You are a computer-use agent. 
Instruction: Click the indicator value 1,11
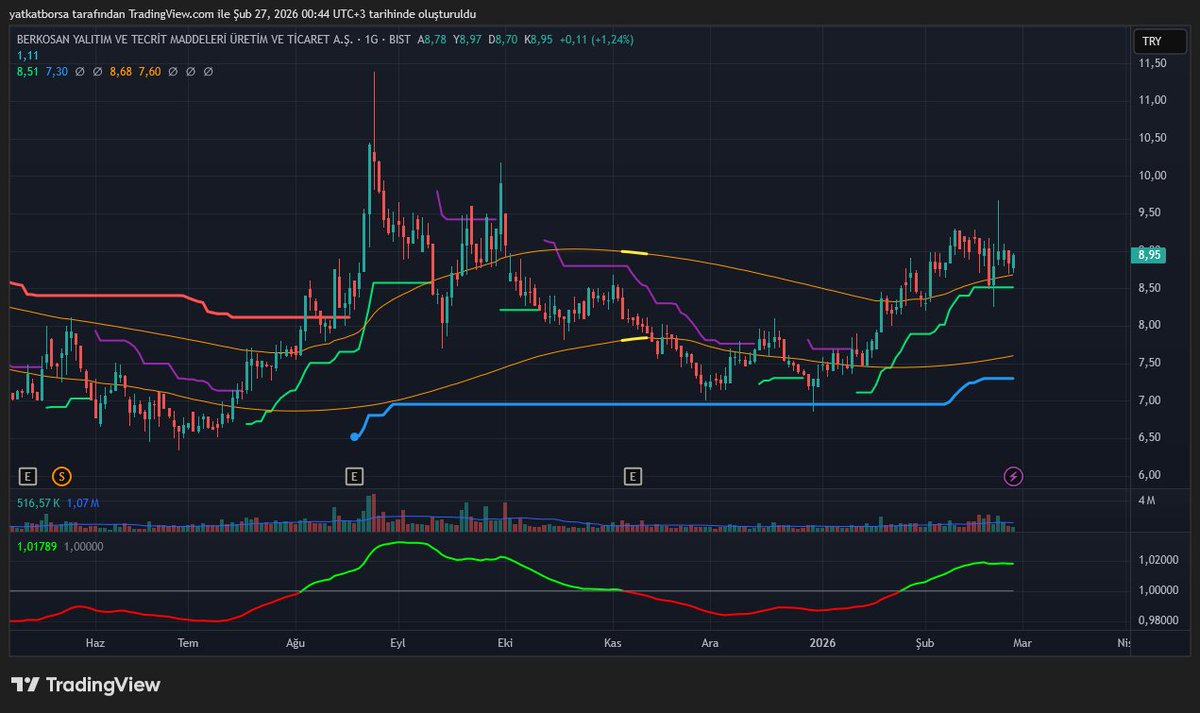click(27, 55)
